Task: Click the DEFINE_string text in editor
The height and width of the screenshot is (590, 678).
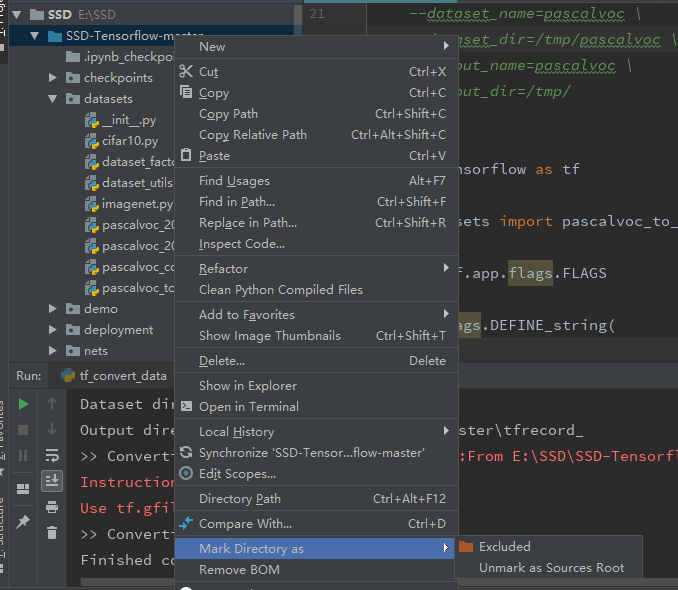Action: (x=548, y=325)
